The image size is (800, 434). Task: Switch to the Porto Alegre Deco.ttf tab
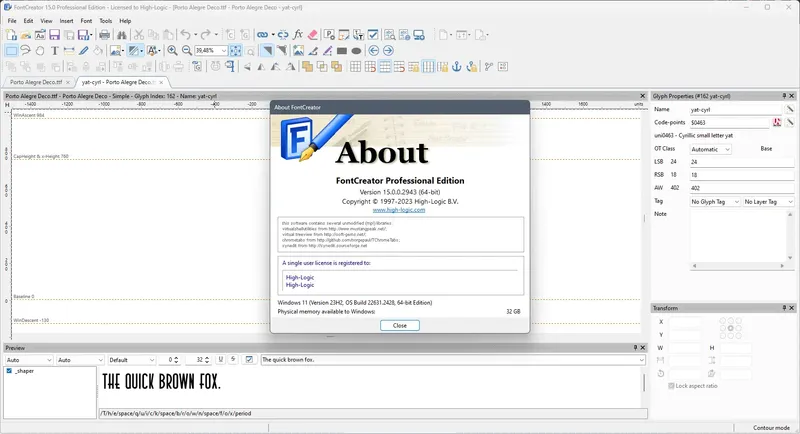(x=36, y=82)
